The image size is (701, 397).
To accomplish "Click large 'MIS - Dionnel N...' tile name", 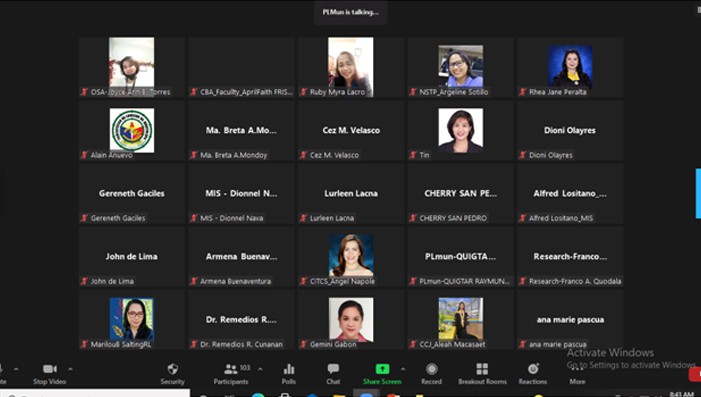I will 241,193.
